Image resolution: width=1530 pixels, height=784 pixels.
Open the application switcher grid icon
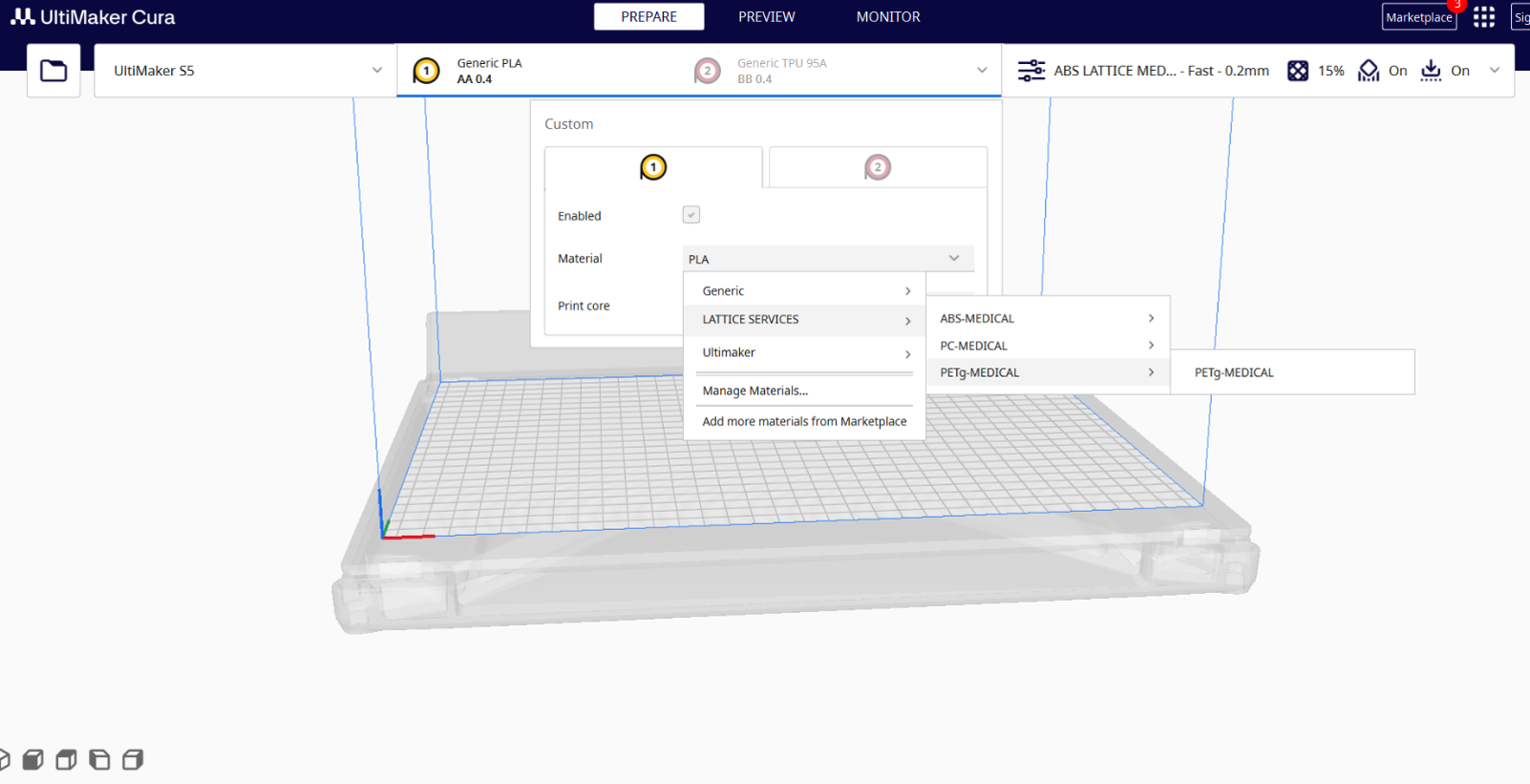(1483, 17)
